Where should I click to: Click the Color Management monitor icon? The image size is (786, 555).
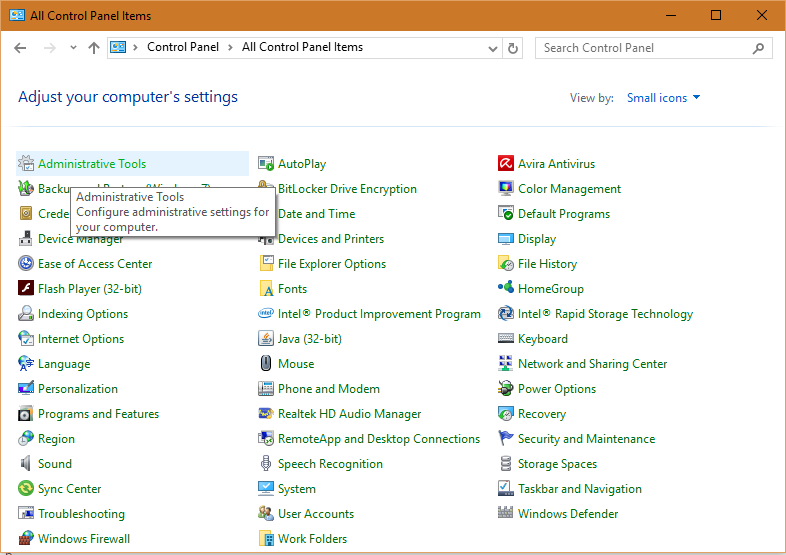tap(506, 189)
